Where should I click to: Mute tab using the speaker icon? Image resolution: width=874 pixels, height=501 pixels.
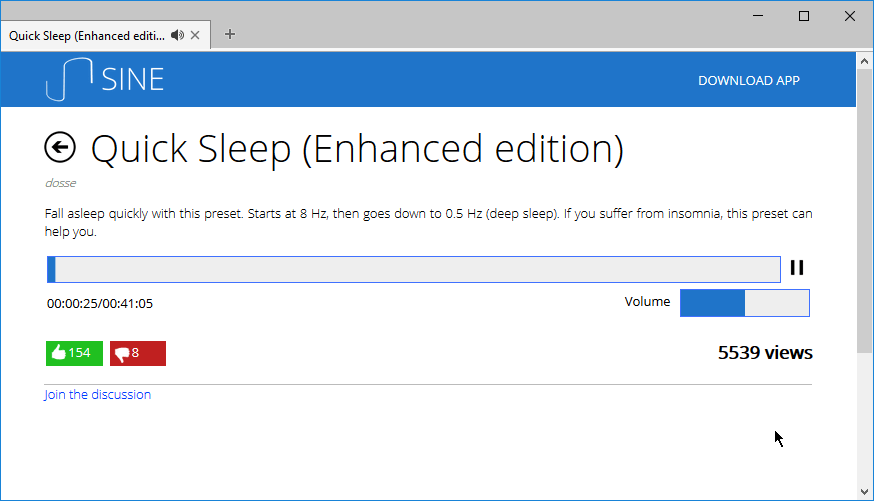(x=177, y=35)
